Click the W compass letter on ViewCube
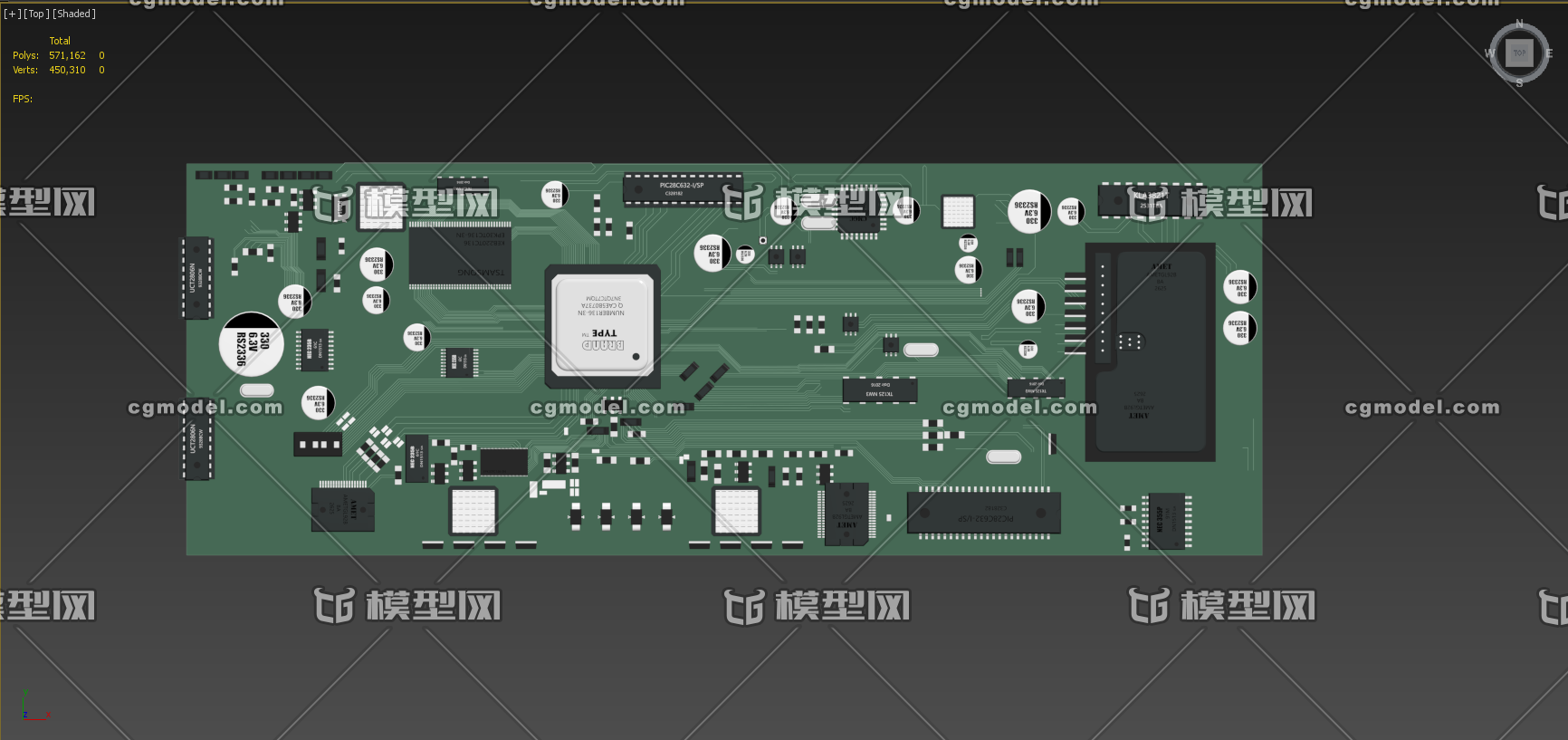This screenshot has width=1568, height=740. (1489, 53)
